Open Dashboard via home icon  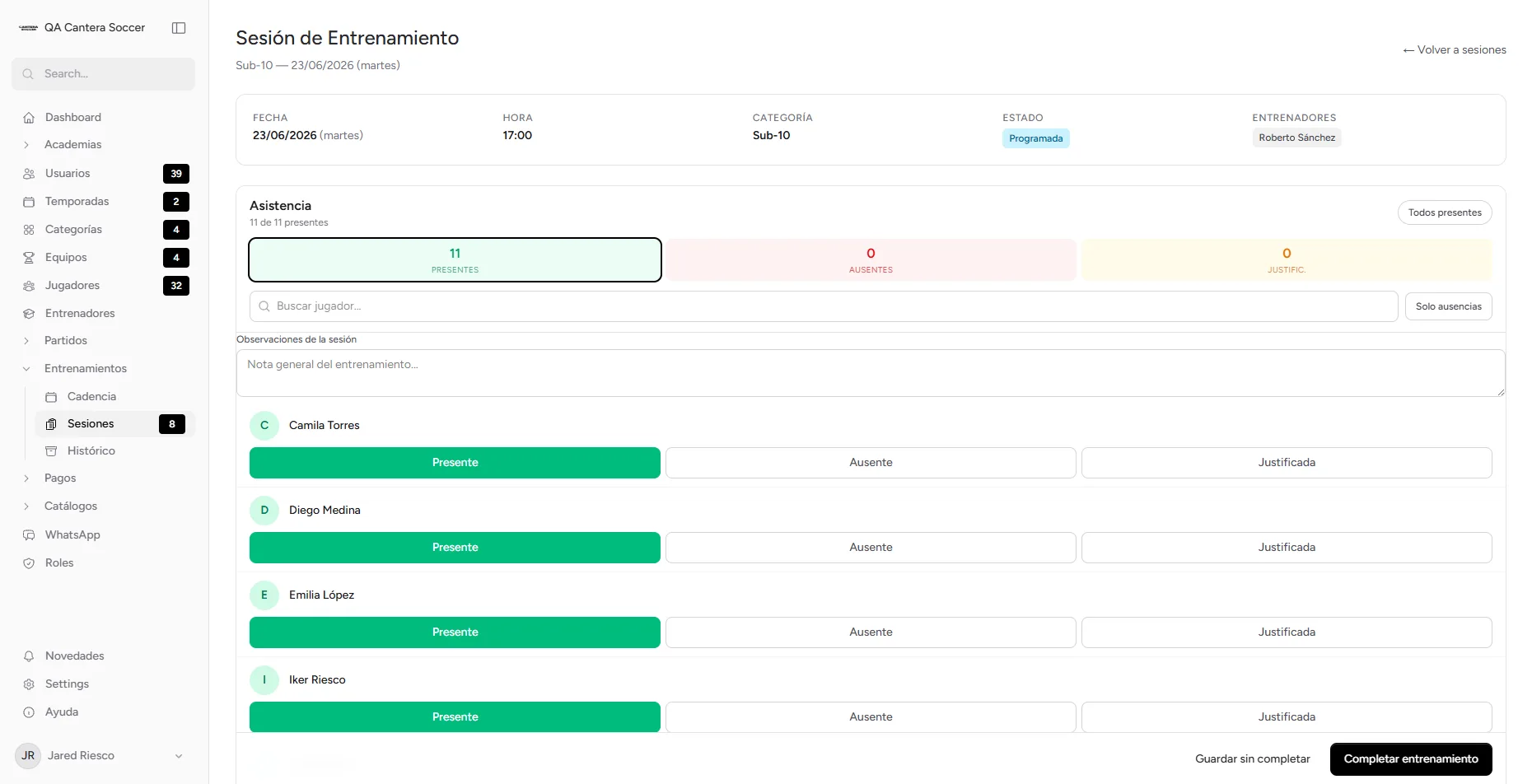coord(29,118)
